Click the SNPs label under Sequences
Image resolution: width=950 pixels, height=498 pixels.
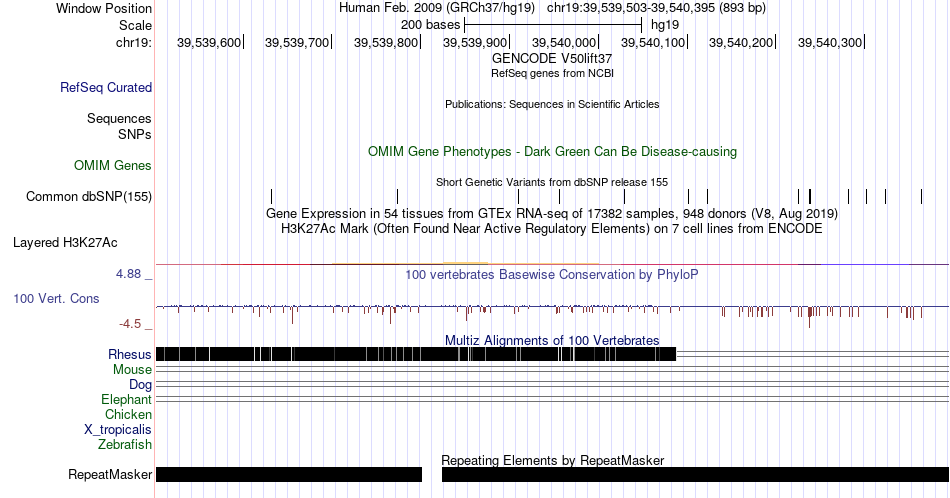coord(135,134)
